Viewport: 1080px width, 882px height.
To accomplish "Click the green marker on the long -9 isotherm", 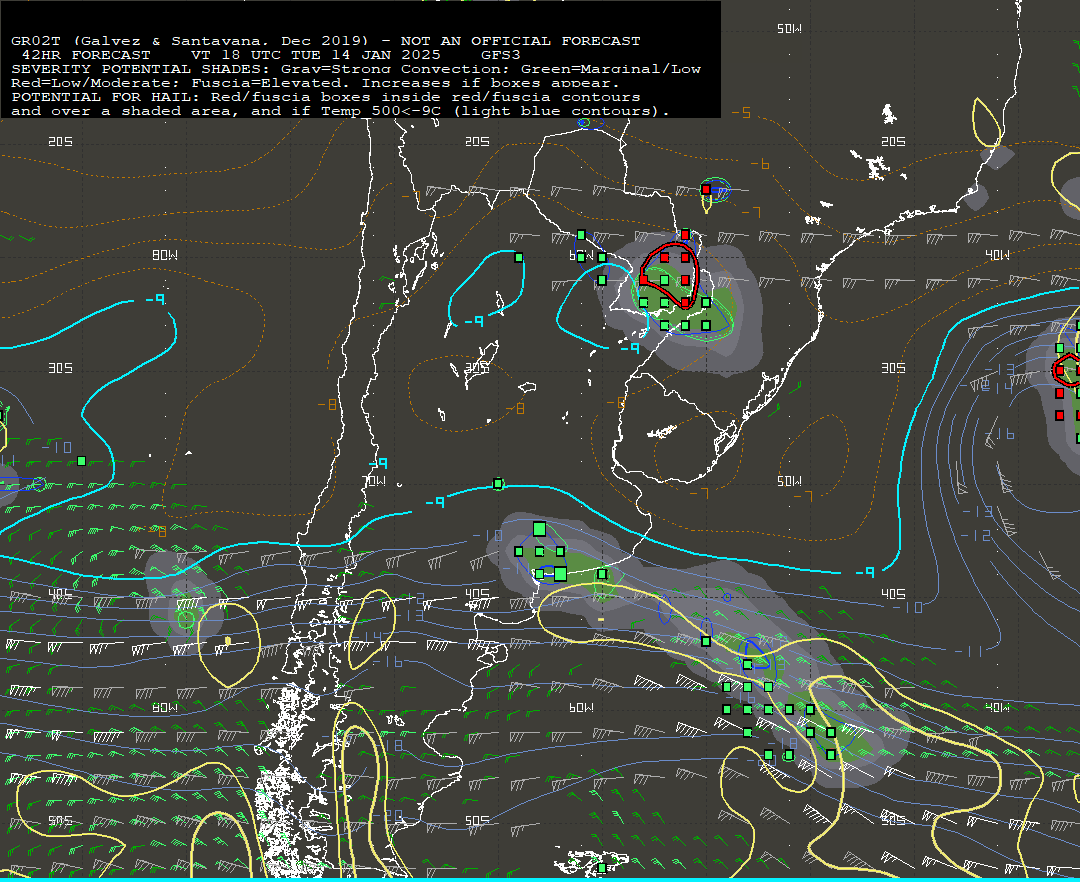I will pyautogui.click(x=498, y=485).
